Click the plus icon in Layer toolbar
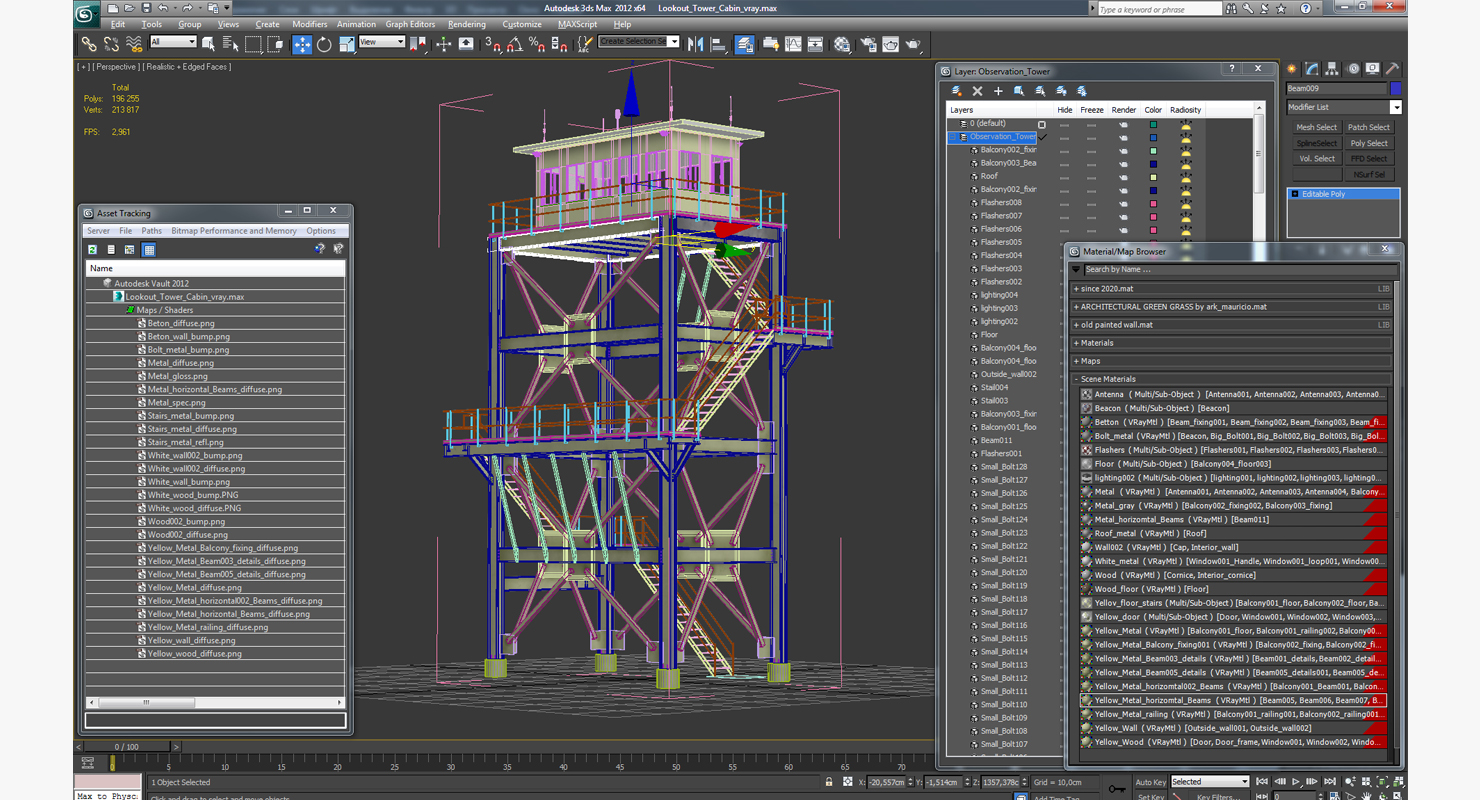 click(997, 91)
